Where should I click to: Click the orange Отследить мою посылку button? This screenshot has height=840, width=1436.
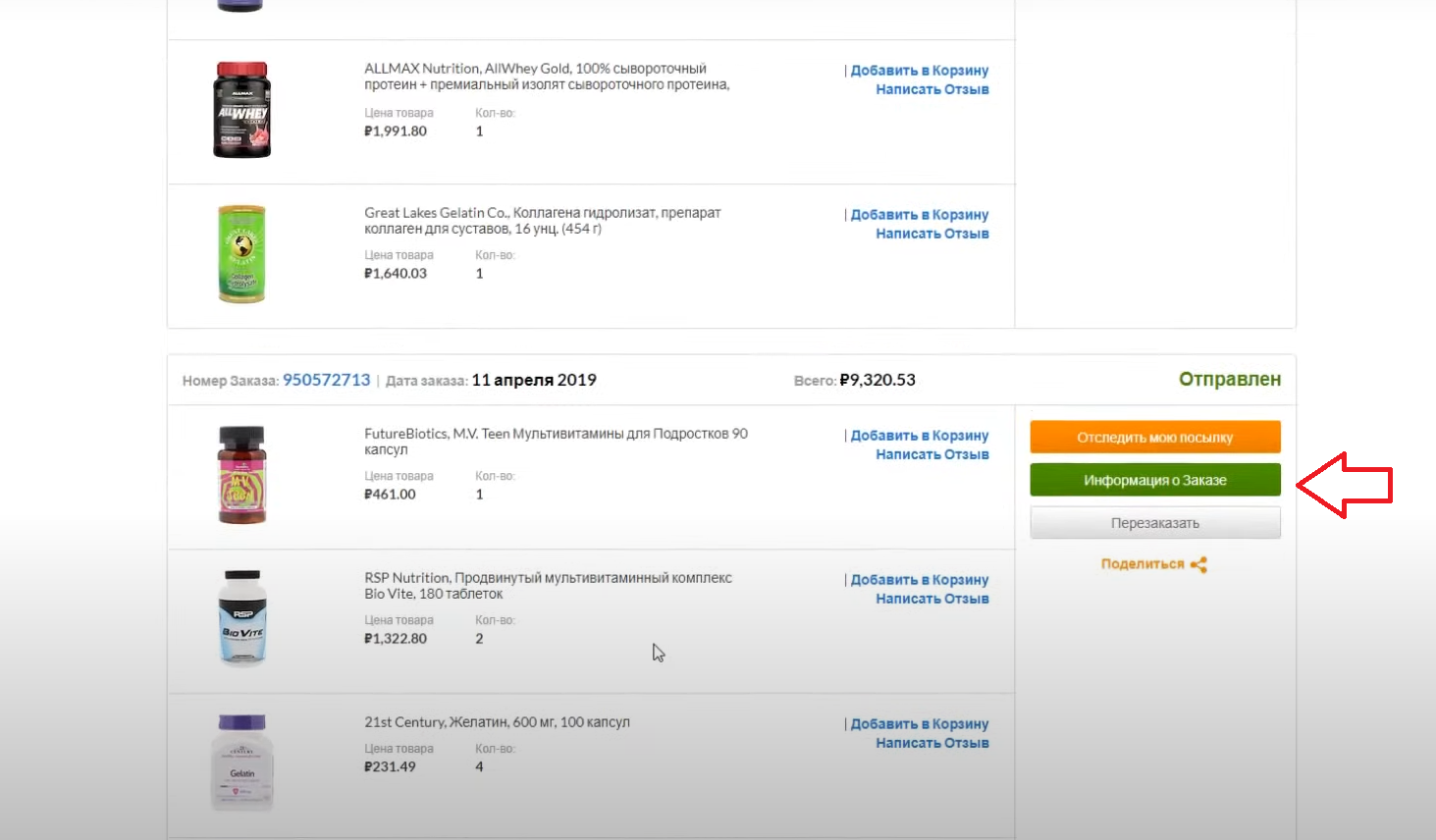pos(1155,438)
